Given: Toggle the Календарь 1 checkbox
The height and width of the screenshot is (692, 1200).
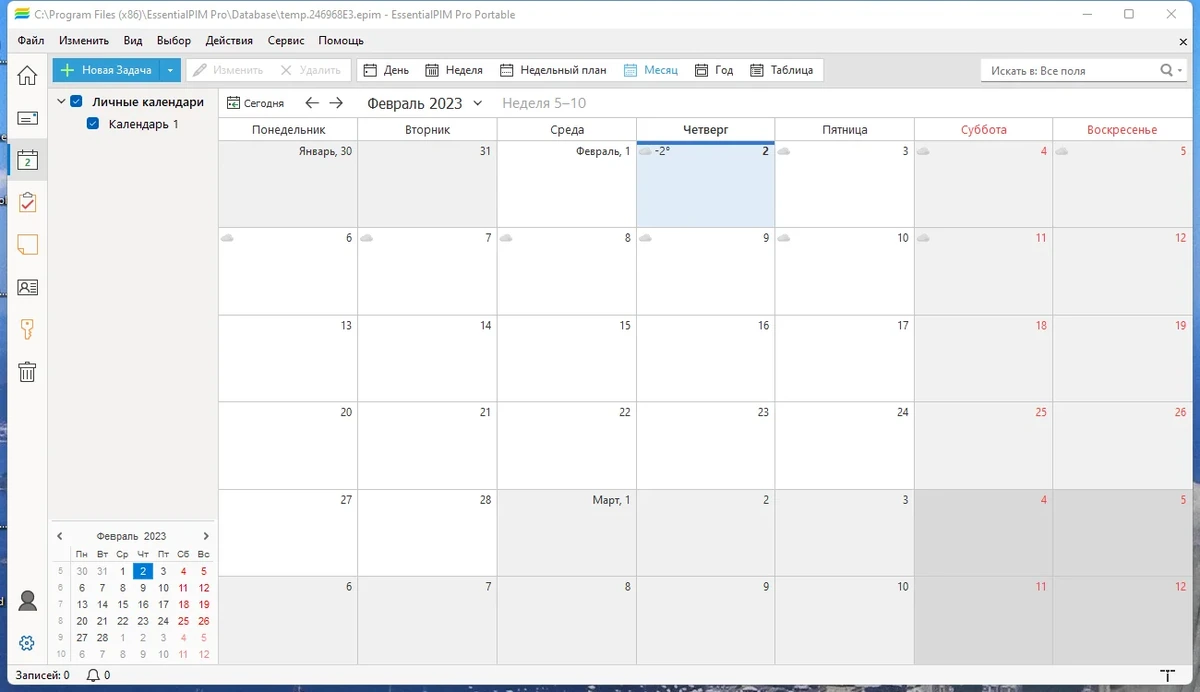Looking at the screenshot, I should tap(93, 124).
